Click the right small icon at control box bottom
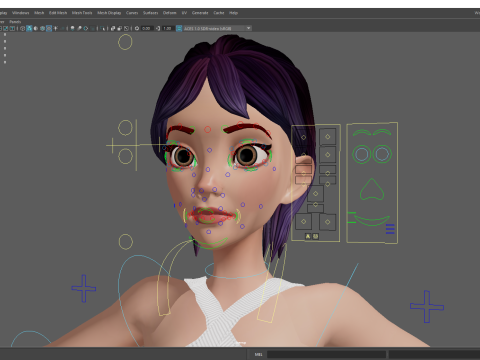Screen dimensions: 480x360 pos(315,236)
